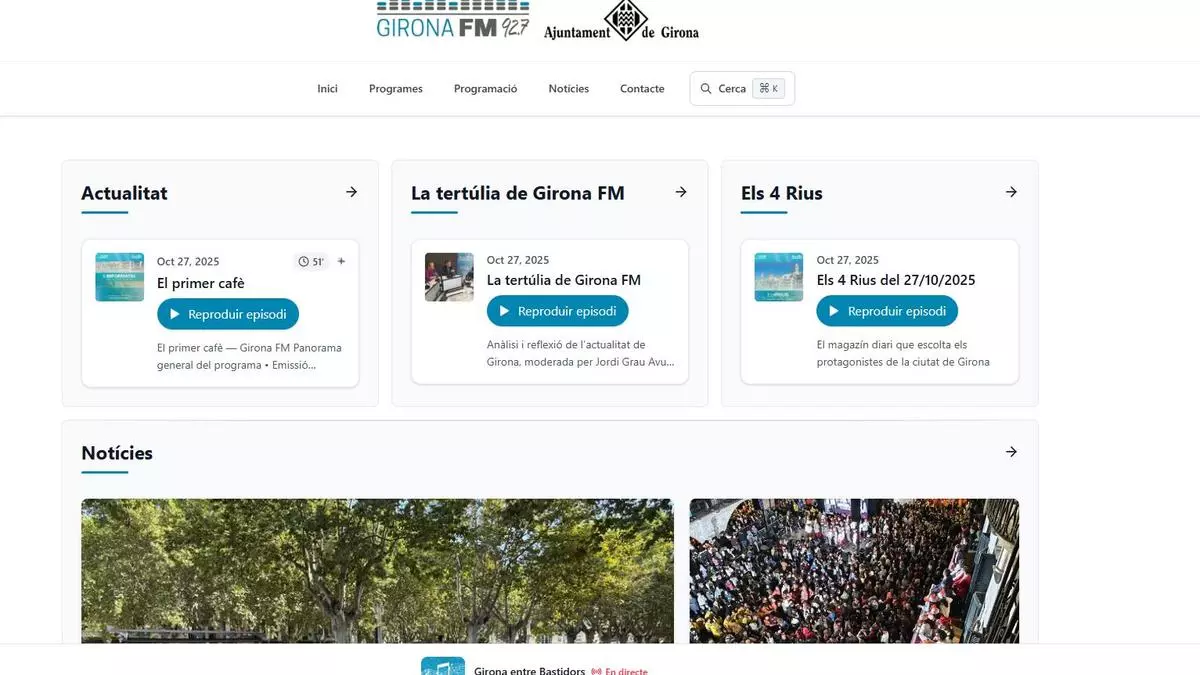The height and width of the screenshot is (675, 1200).
Task: Go to the Inici menu item
Action: click(x=327, y=89)
